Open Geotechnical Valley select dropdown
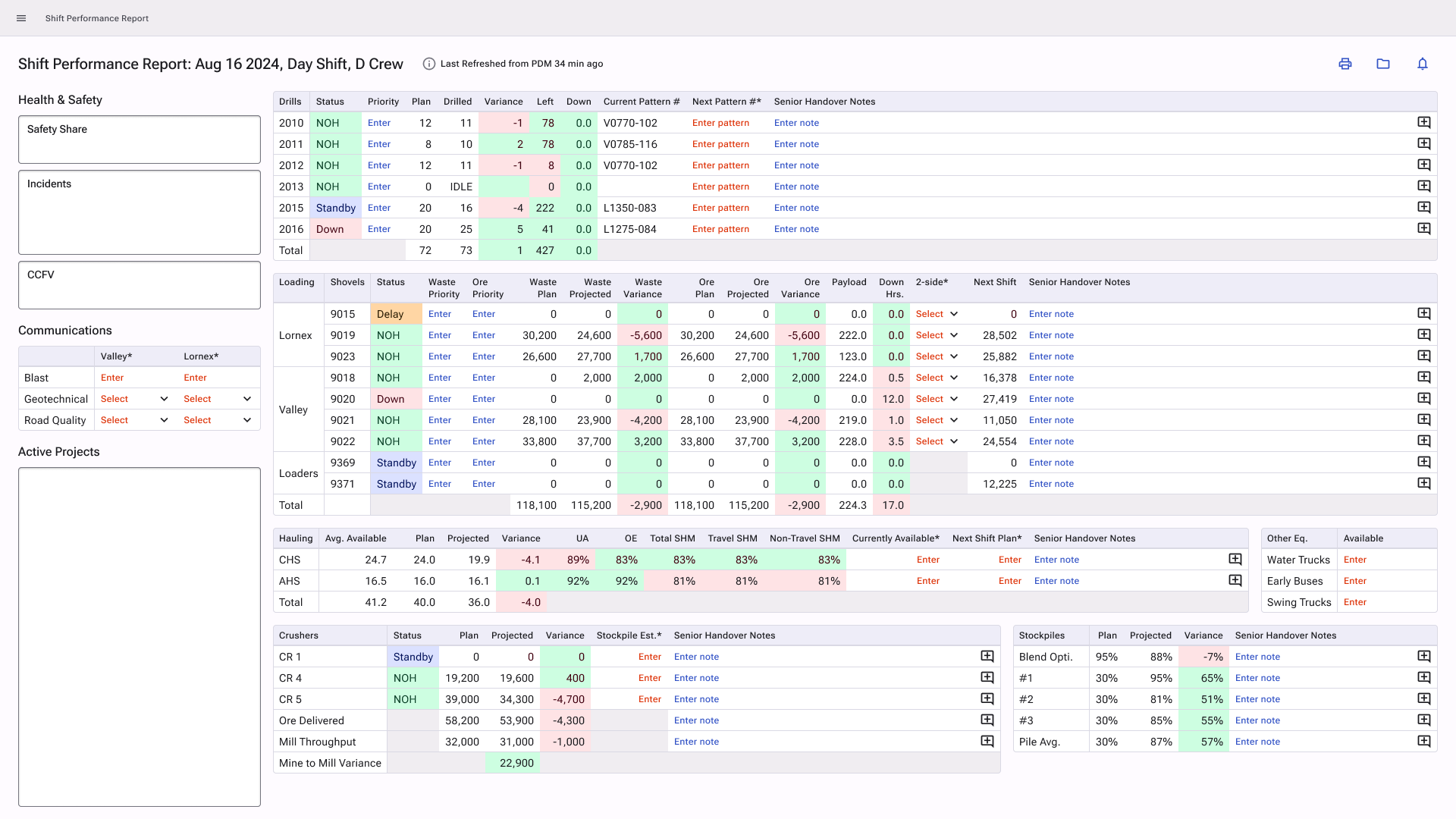The image size is (1456, 819). tap(134, 399)
